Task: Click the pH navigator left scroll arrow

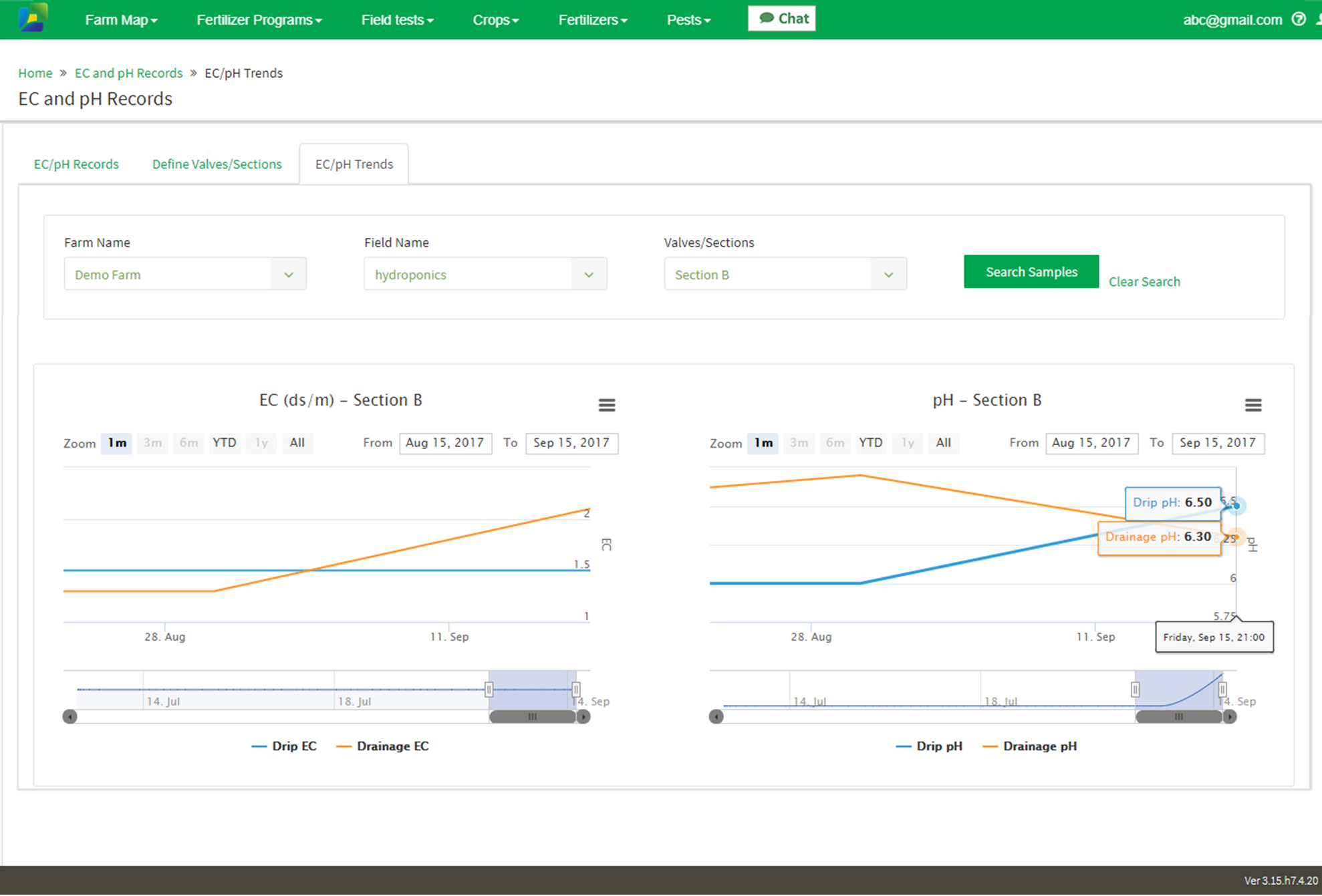Action: click(x=716, y=717)
